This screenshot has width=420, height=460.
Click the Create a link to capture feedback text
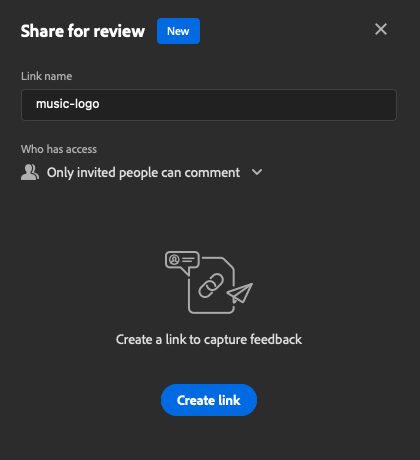coord(209,340)
